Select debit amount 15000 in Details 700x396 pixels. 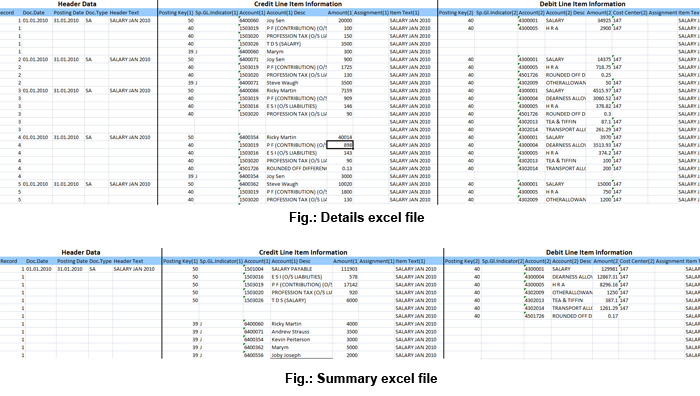604,184
